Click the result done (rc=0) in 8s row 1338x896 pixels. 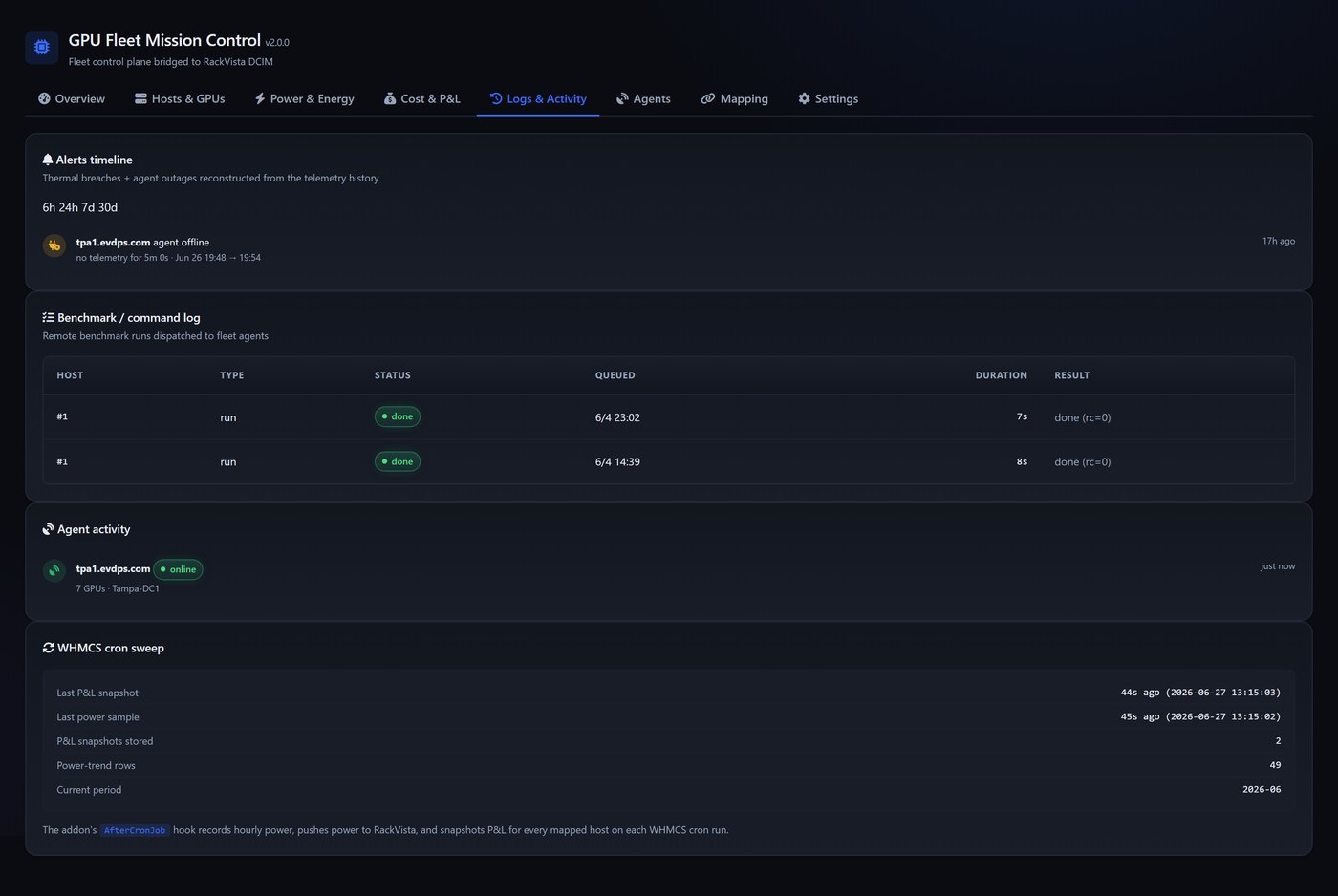1083,461
